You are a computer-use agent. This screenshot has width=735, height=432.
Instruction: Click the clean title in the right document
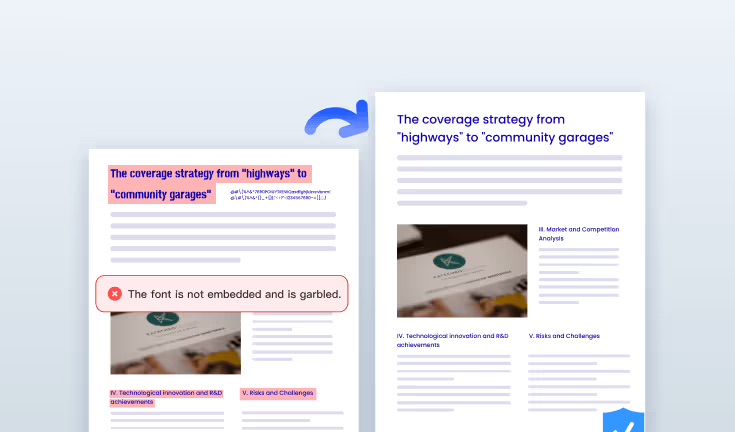pos(505,127)
